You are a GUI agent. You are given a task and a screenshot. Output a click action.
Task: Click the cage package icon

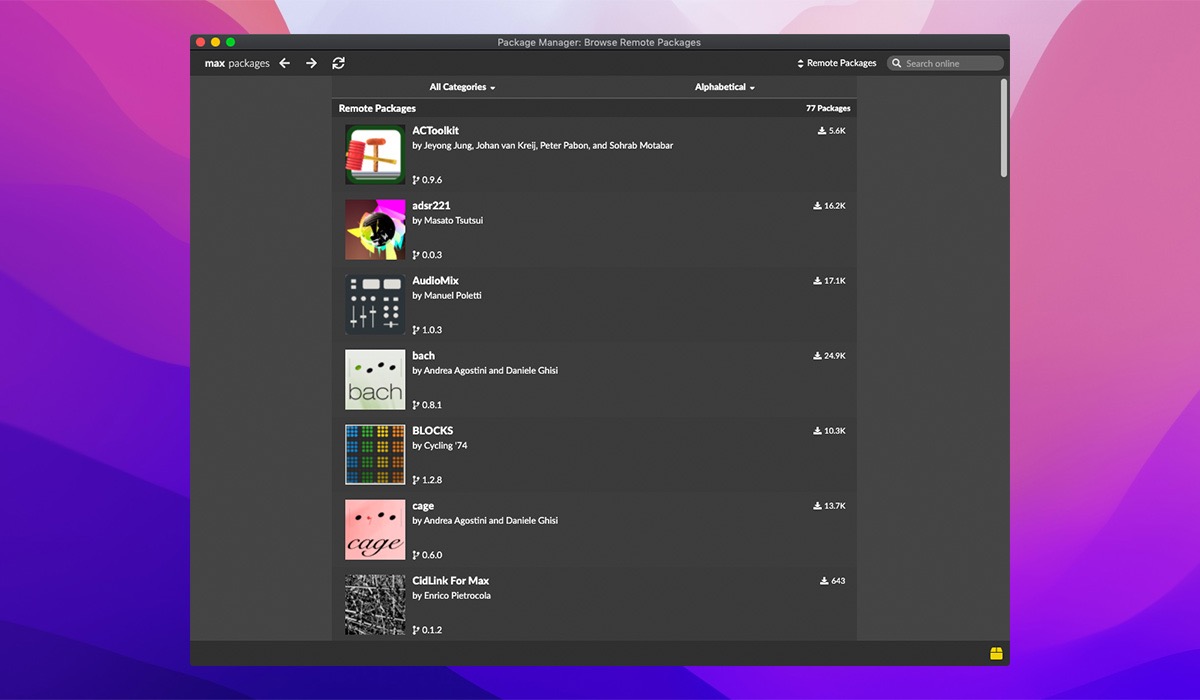point(375,529)
